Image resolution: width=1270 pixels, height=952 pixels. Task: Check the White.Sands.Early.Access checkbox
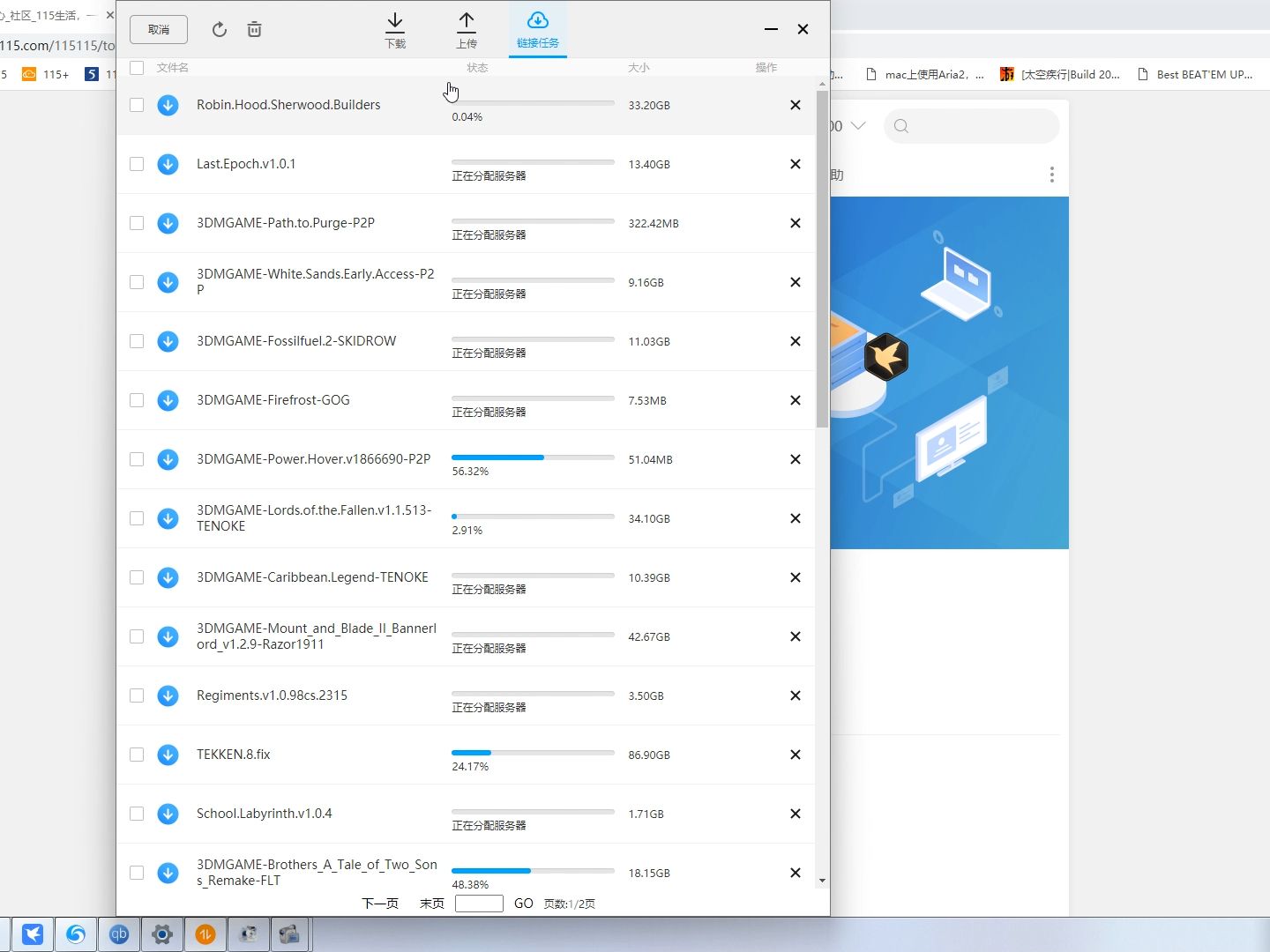click(137, 282)
